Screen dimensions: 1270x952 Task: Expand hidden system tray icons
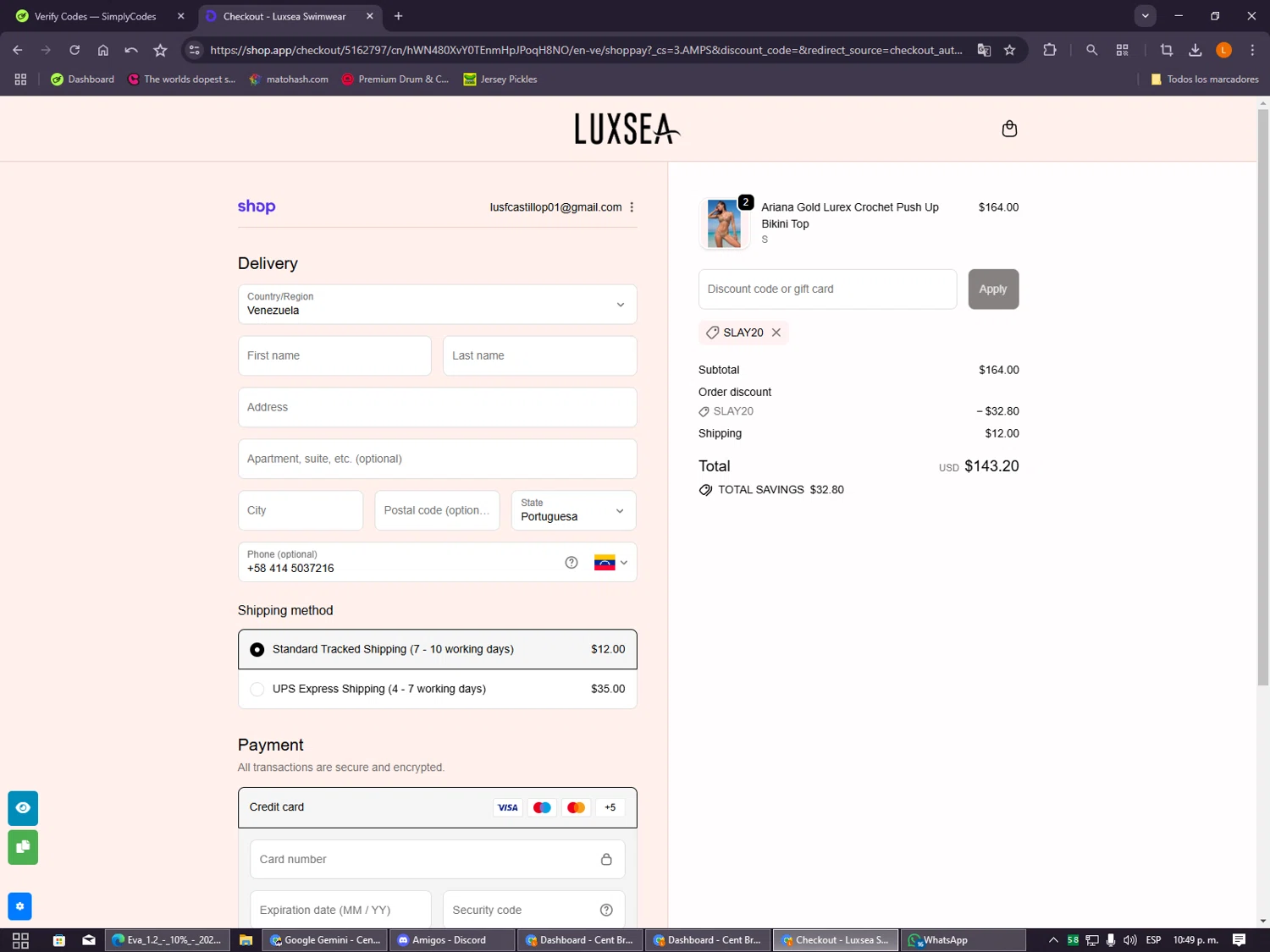pyautogui.click(x=1053, y=940)
